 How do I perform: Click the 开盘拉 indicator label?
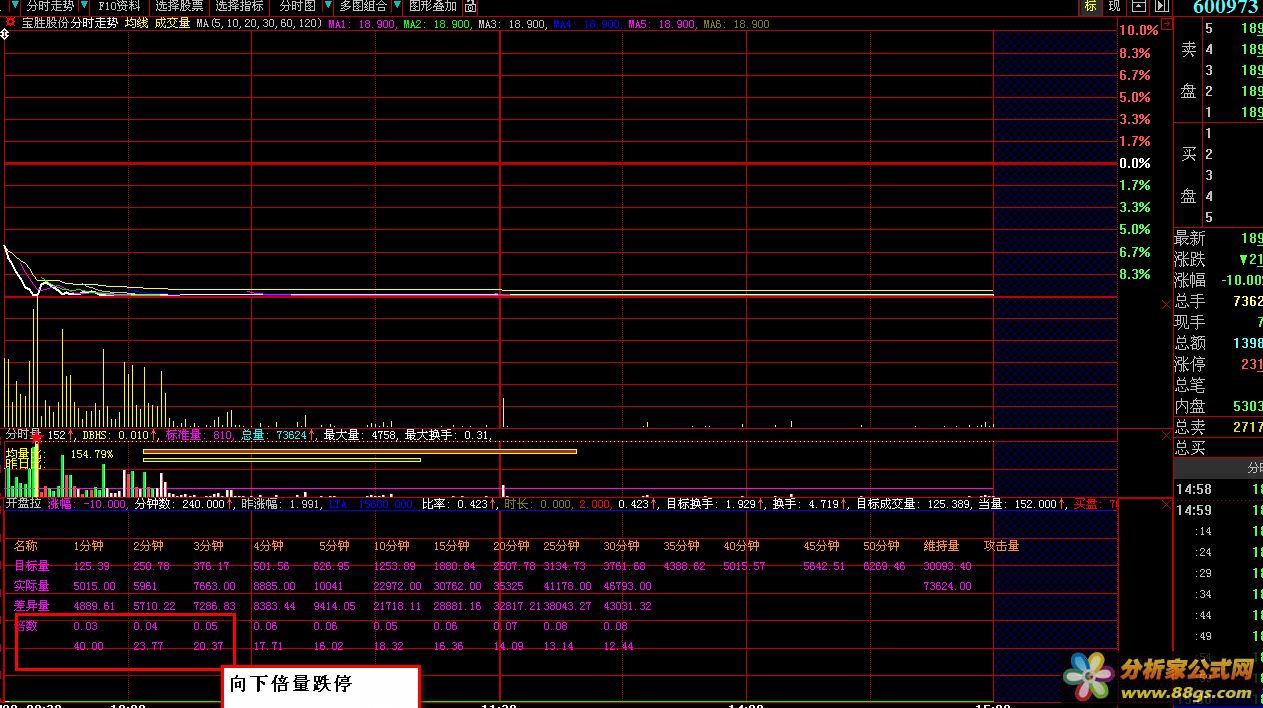point(24,504)
